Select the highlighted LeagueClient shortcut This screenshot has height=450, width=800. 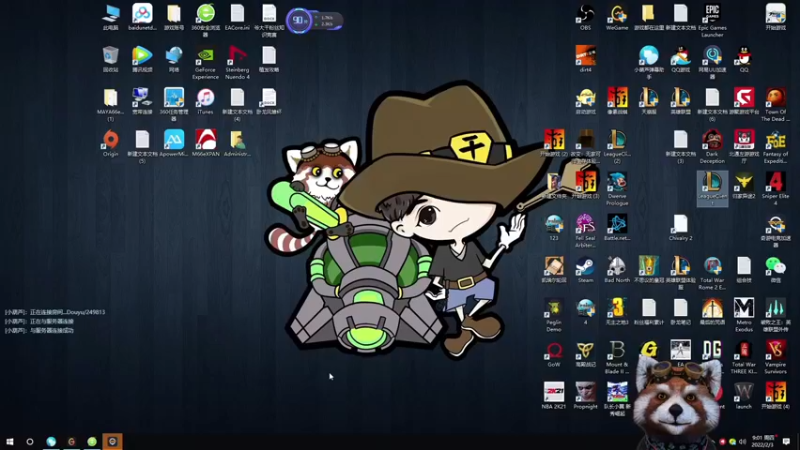pyautogui.click(x=712, y=188)
